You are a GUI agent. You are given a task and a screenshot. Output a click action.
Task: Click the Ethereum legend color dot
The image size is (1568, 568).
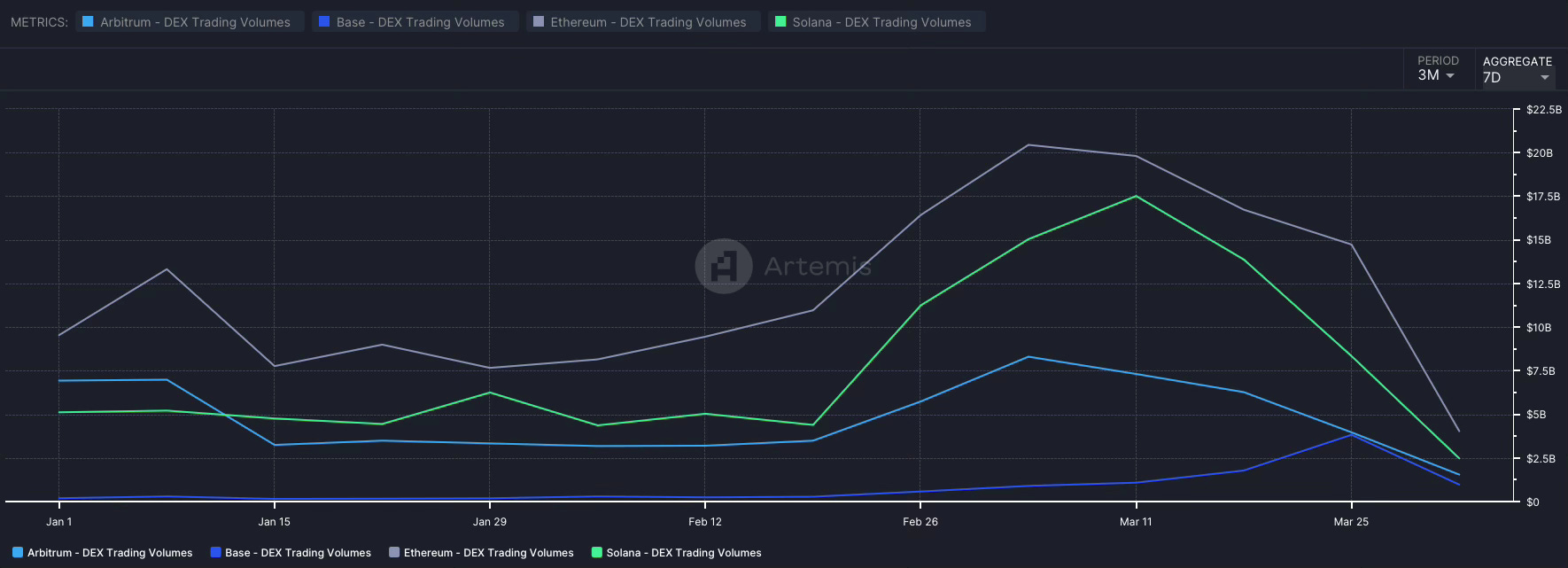tap(394, 553)
